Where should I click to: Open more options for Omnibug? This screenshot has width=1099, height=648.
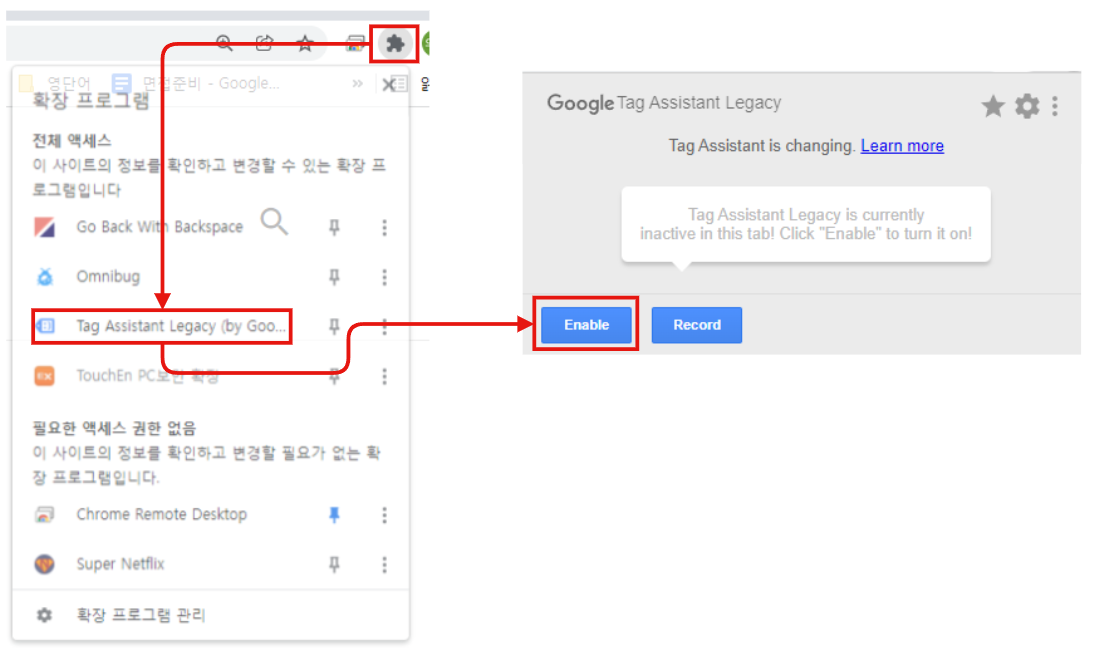pyautogui.click(x=384, y=277)
